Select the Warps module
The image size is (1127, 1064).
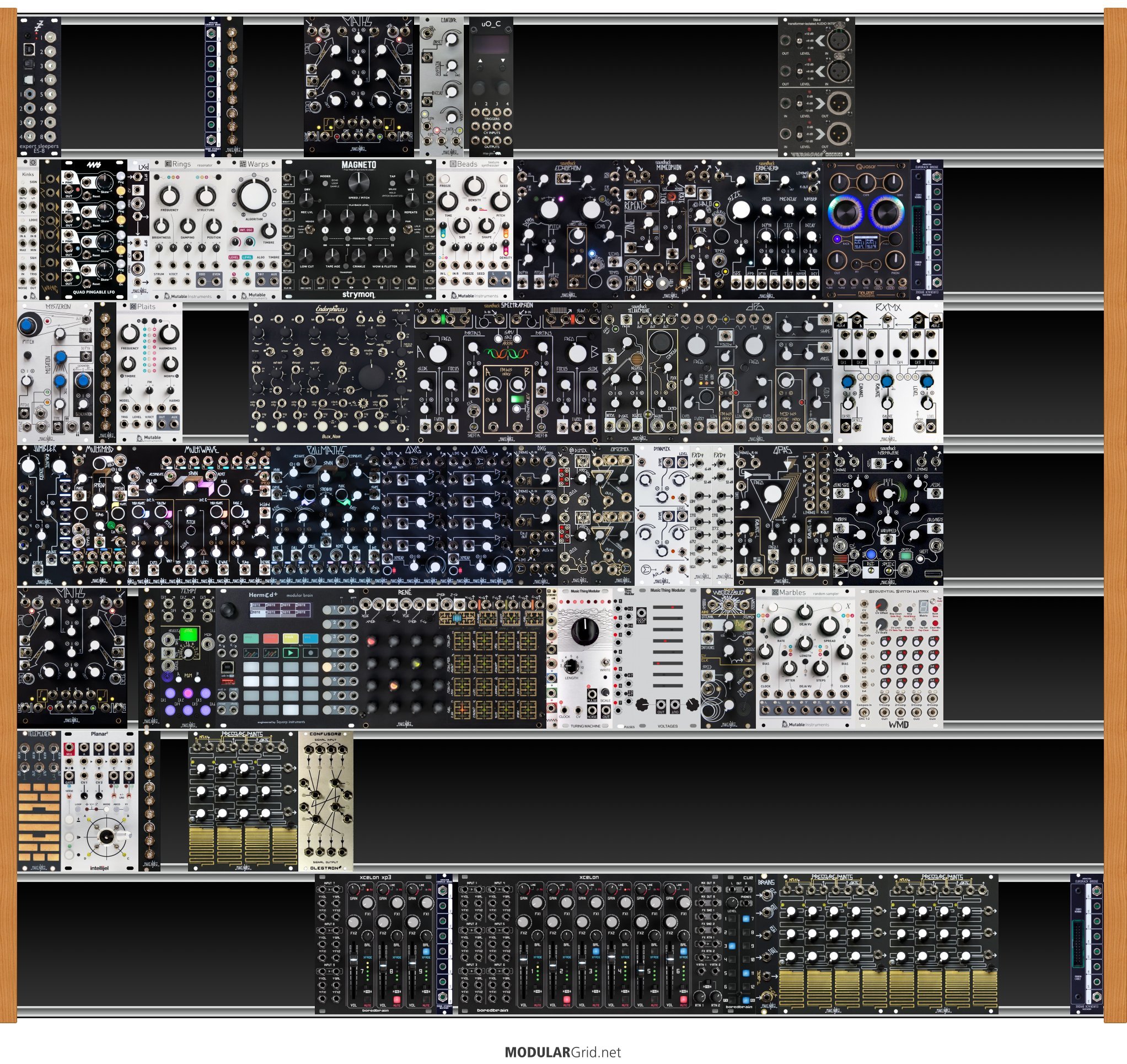click(x=254, y=229)
